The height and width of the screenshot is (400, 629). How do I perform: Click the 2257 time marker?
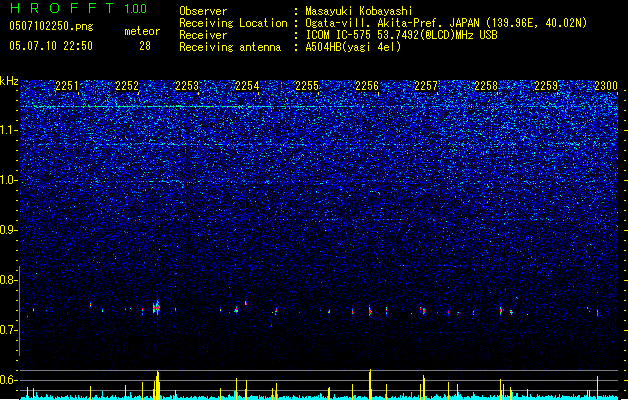coord(426,86)
